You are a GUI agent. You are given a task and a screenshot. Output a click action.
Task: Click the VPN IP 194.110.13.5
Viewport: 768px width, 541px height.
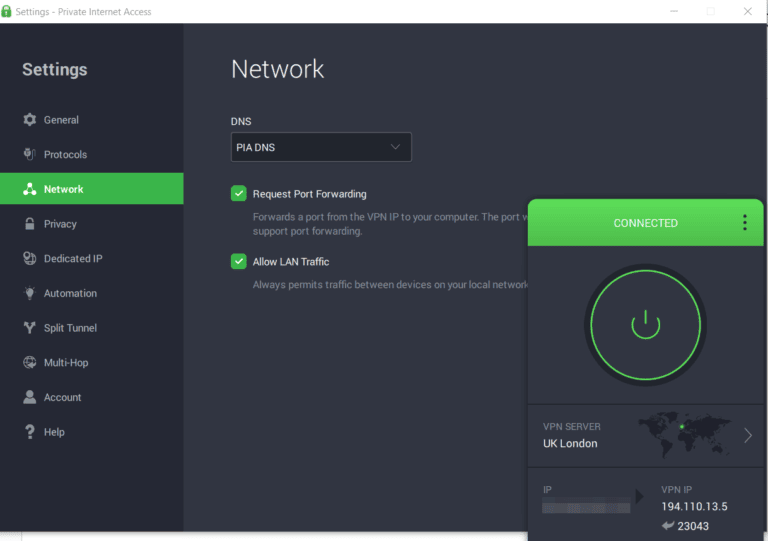[694, 506]
